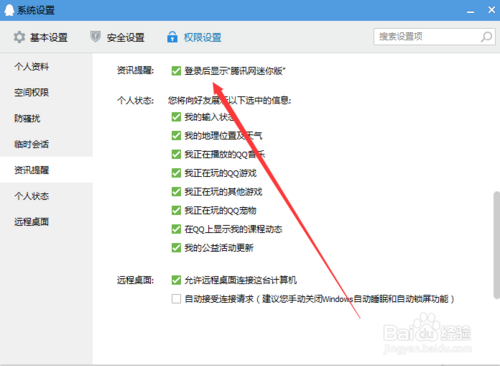
Task: Click the 资讯提醒: section label
Action: click(135, 71)
